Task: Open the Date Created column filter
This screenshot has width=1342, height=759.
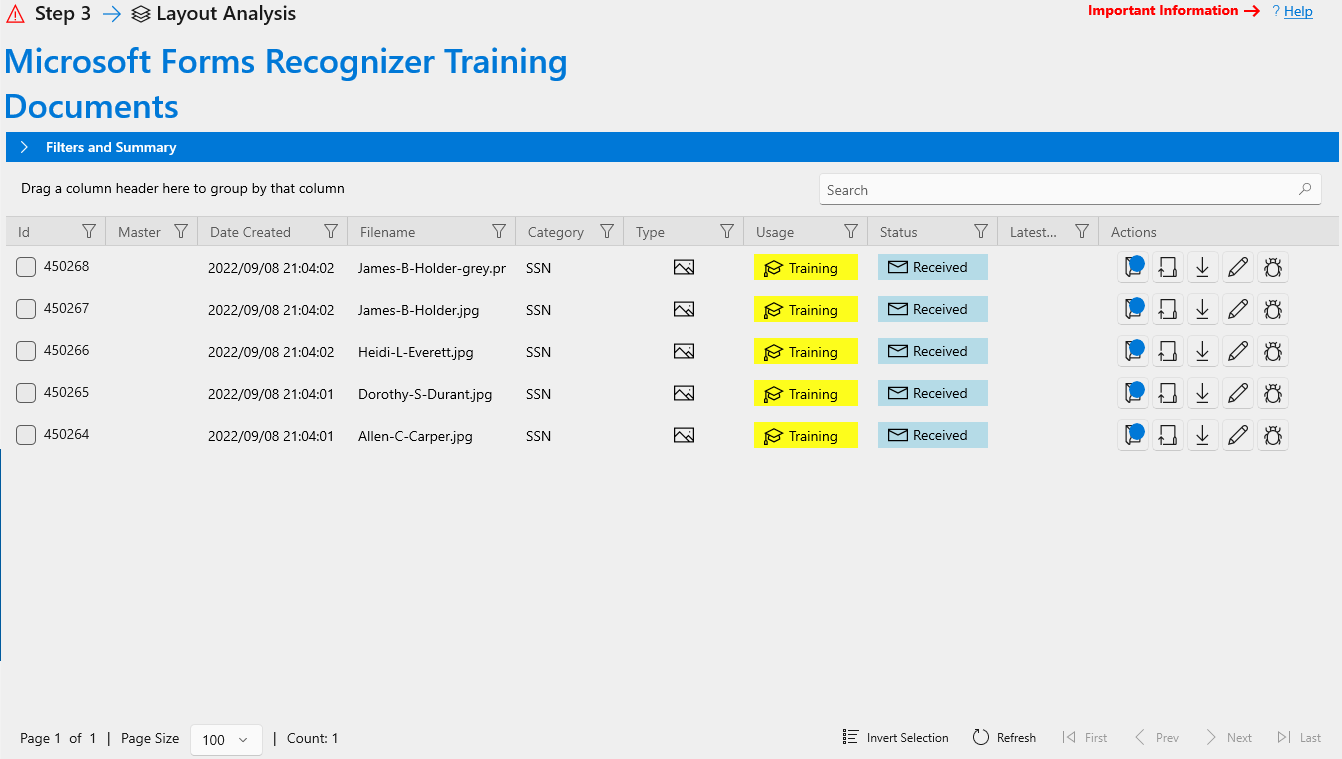Action: pyautogui.click(x=331, y=231)
